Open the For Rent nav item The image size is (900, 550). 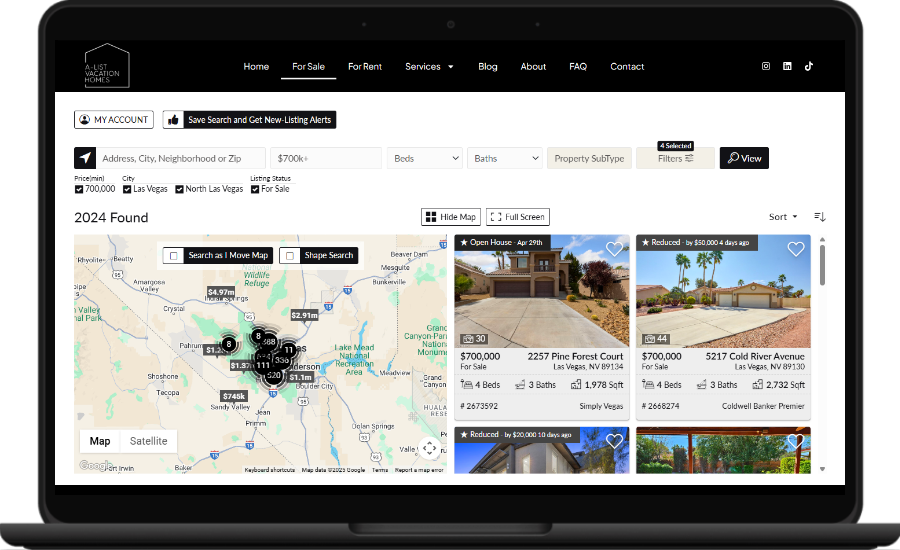[365, 67]
